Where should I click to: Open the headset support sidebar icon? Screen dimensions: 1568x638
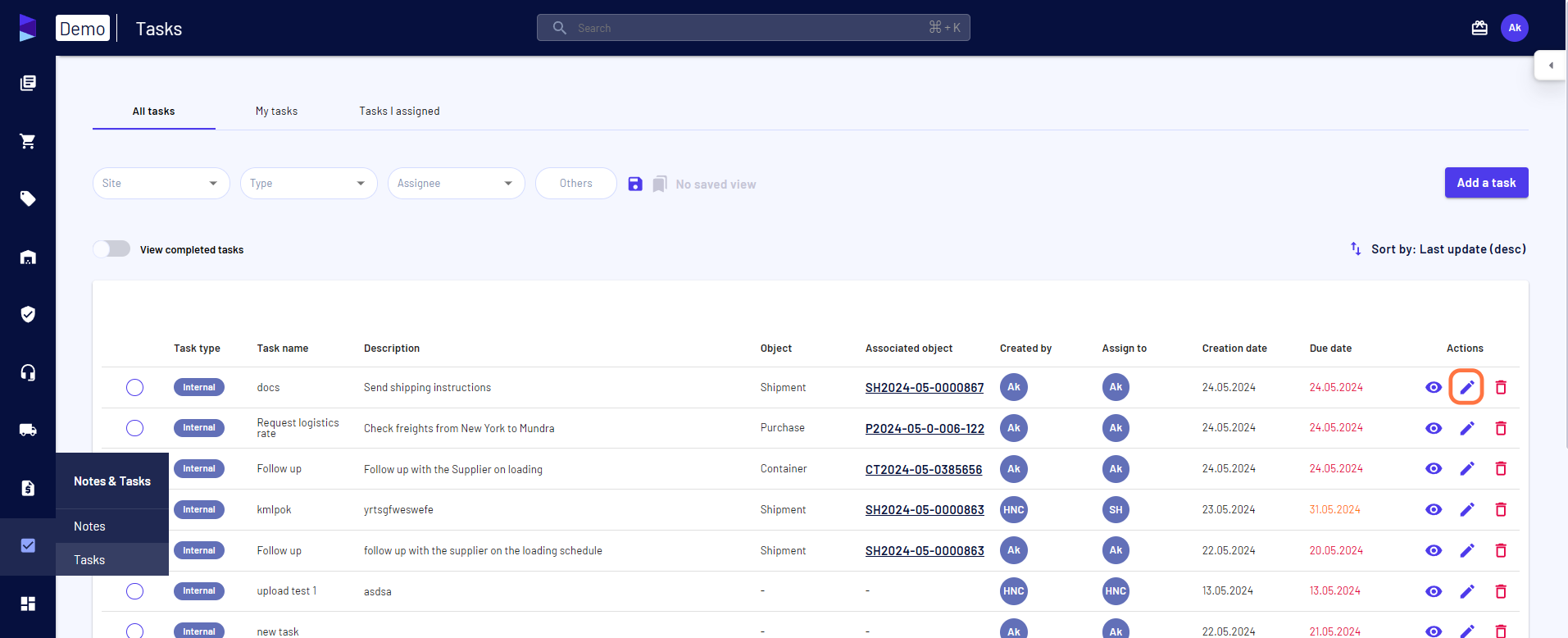pos(28,372)
